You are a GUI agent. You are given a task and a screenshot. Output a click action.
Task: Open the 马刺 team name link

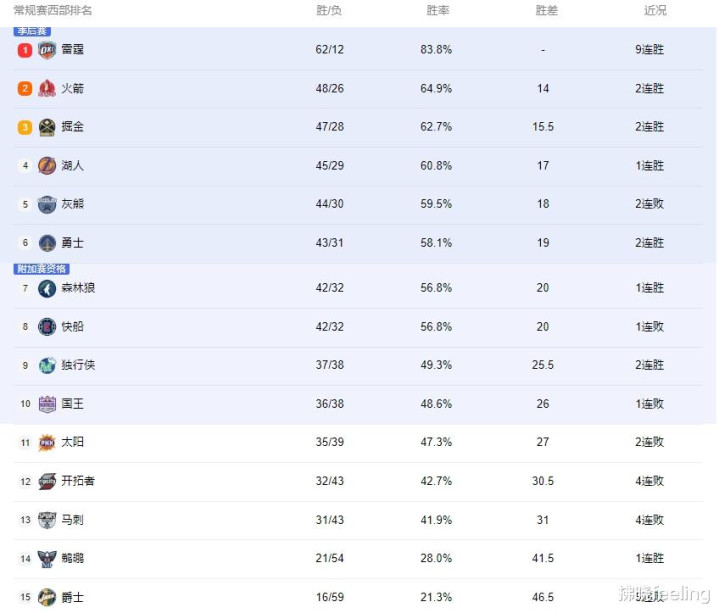[x=72, y=519]
